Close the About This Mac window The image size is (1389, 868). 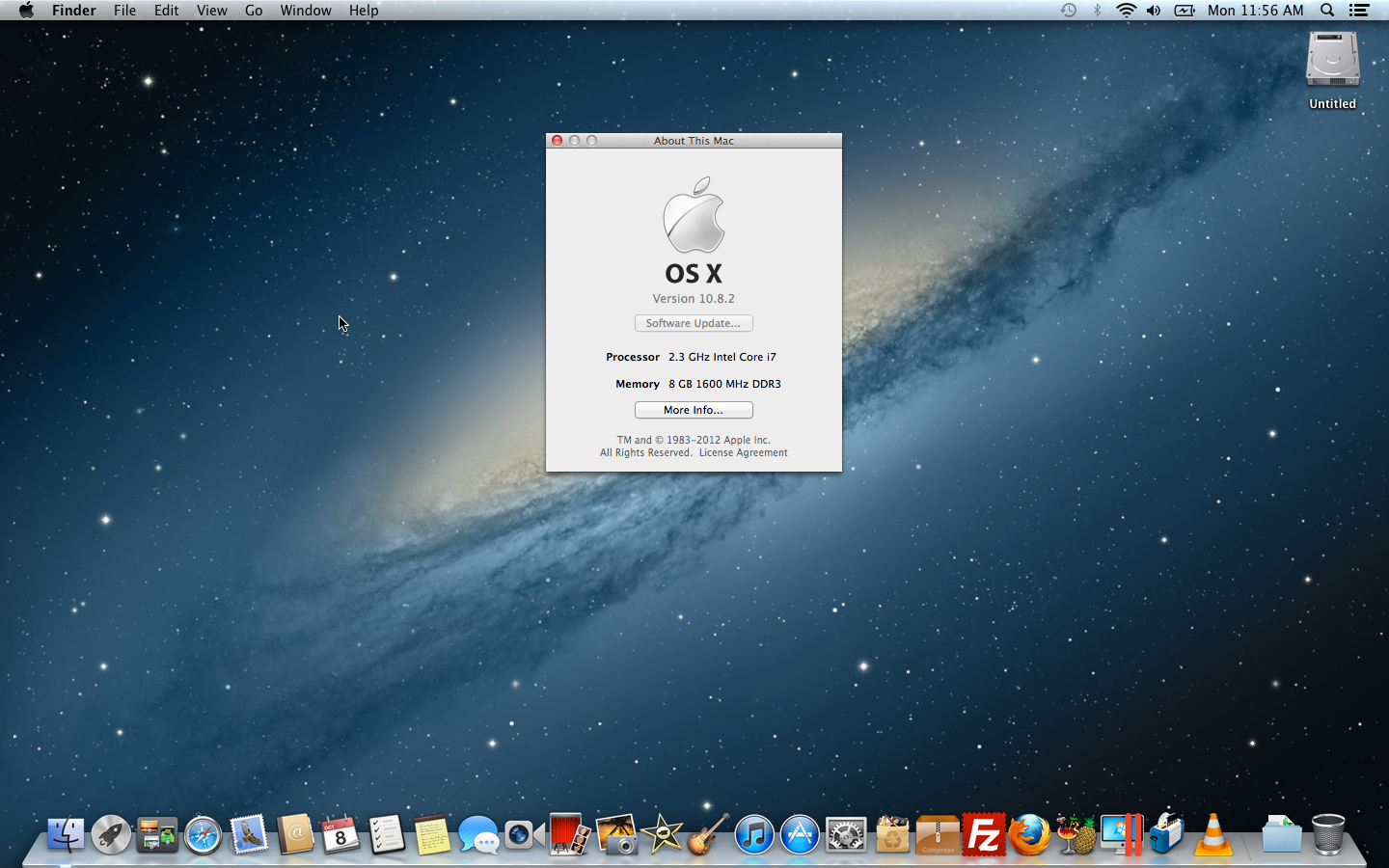[x=558, y=141]
